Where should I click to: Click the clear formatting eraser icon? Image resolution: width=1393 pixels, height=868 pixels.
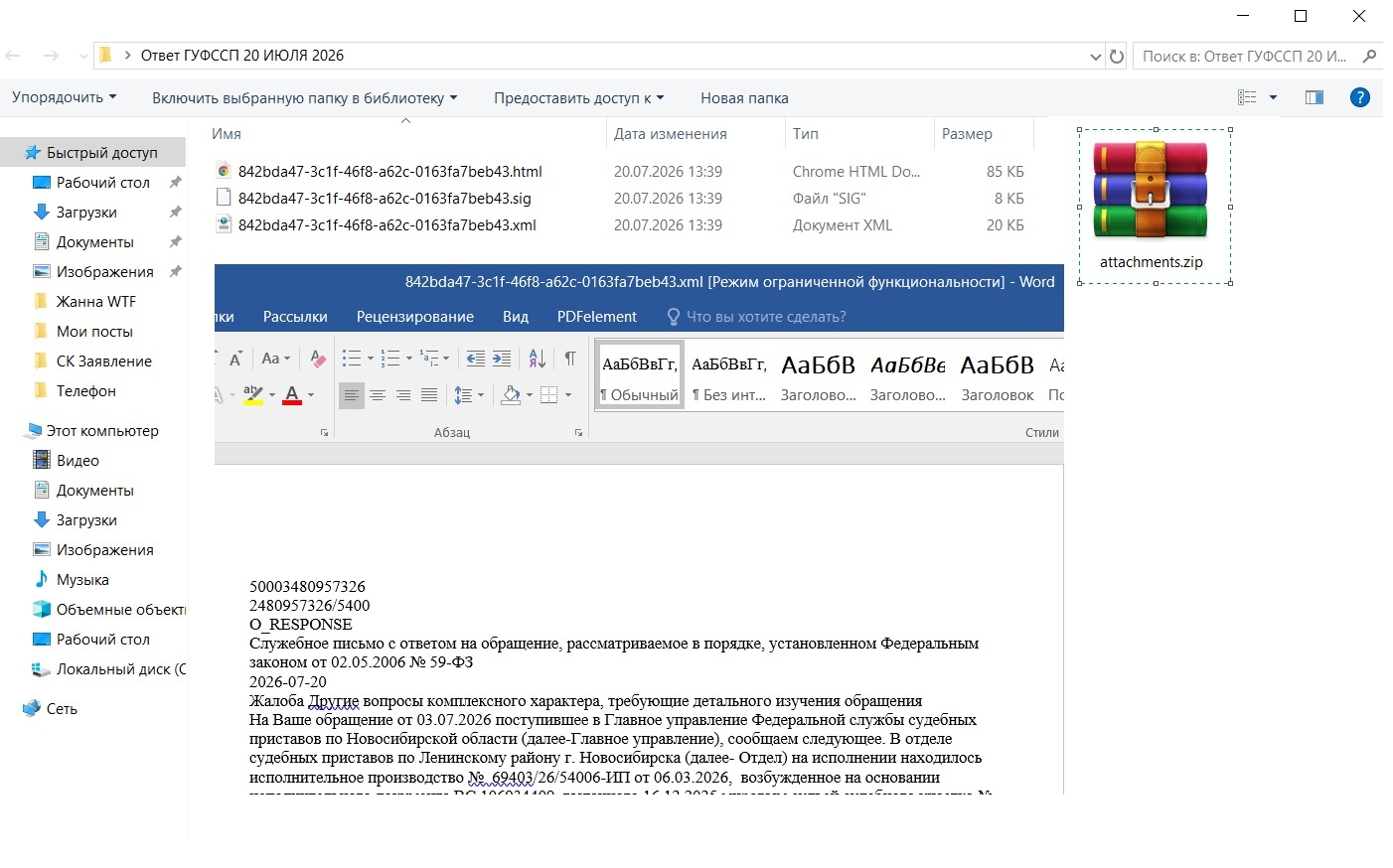tap(318, 359)
